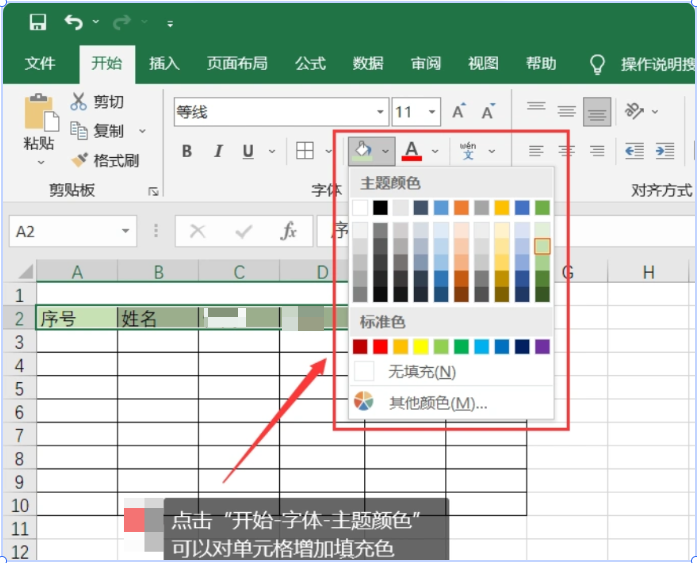Viewport: 697px width, 563px height.
Task: Click the middle align icon
Action: coord(566,111)
